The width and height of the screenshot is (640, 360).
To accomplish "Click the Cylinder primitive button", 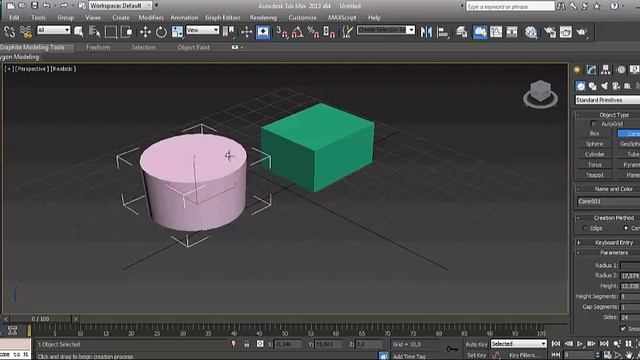I will point(594,154).
